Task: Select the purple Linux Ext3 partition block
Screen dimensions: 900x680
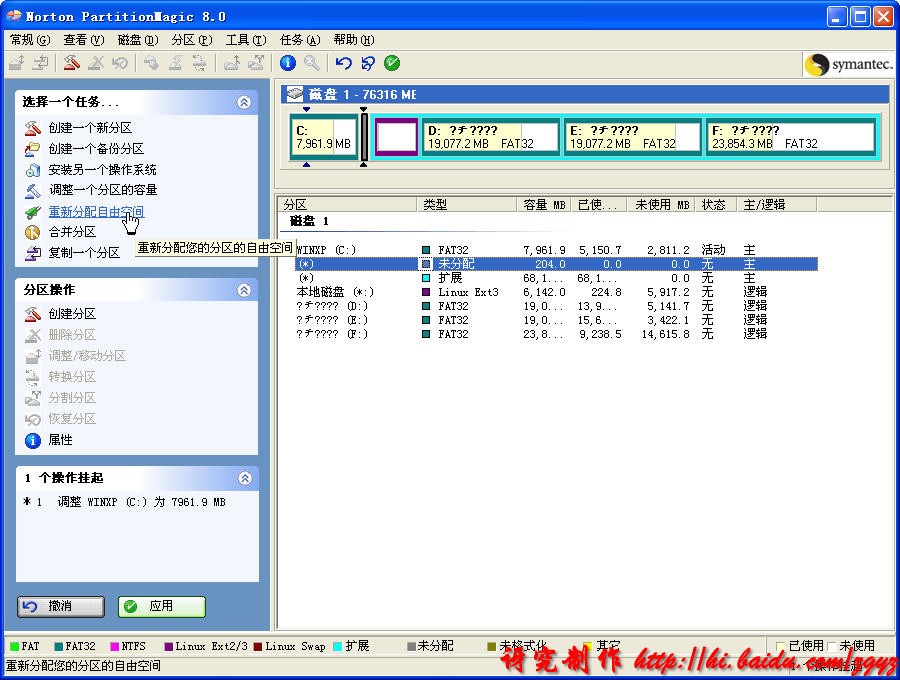Action: pyautogui.click(x=396, y=137)
